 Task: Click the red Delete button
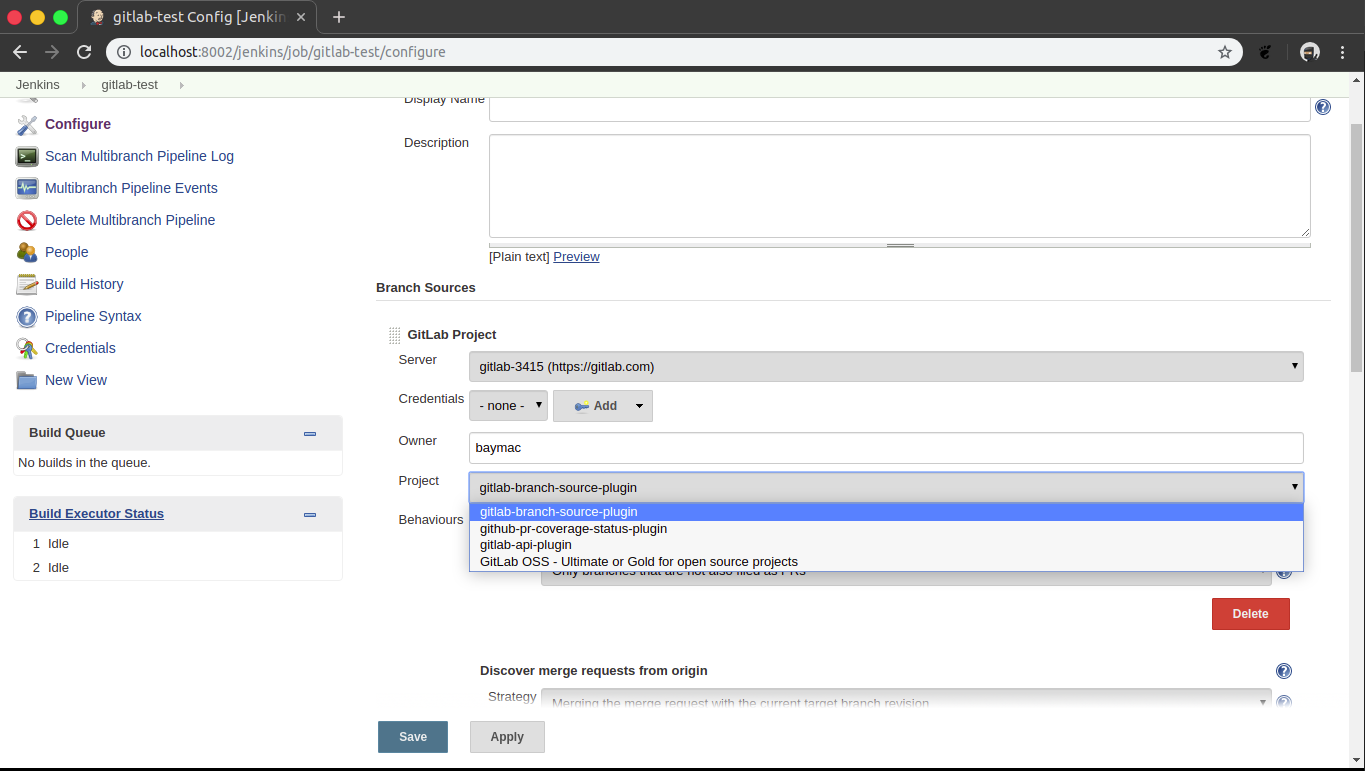click(1250, 614)
